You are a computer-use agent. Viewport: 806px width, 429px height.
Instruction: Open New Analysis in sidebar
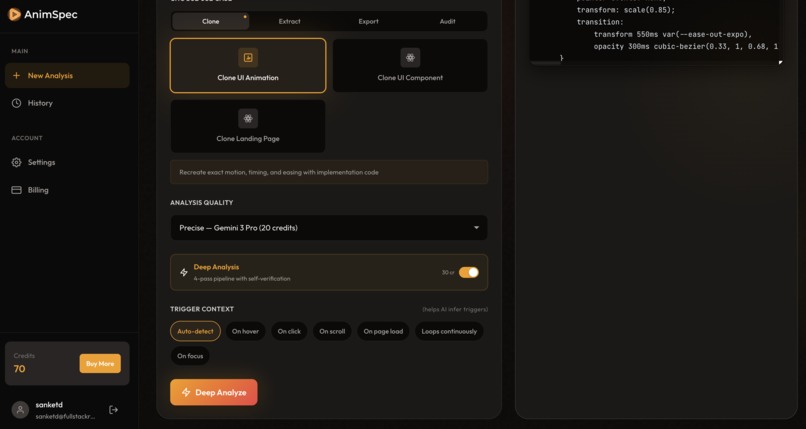[x=67, y=76]
